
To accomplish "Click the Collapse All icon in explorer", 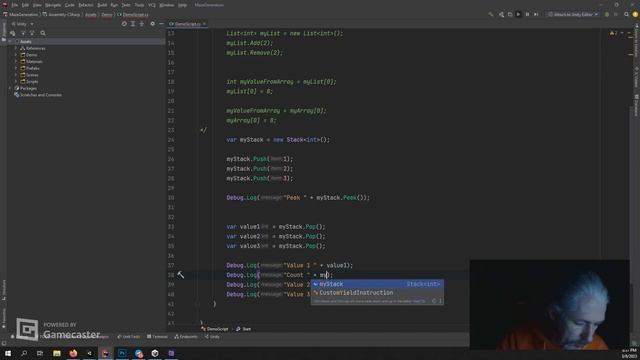I will (x=142, y=24).
